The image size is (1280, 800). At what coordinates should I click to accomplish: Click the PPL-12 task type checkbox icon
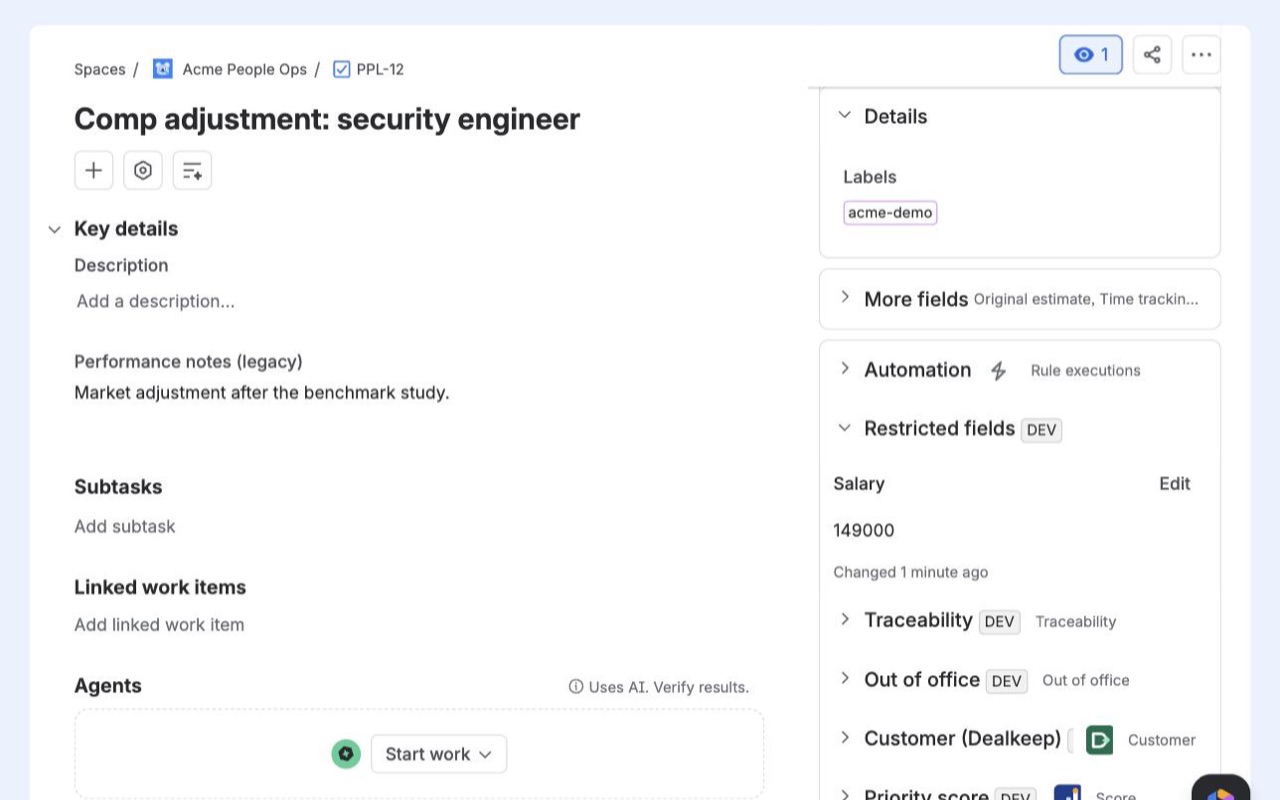click(x=341, y=69)
